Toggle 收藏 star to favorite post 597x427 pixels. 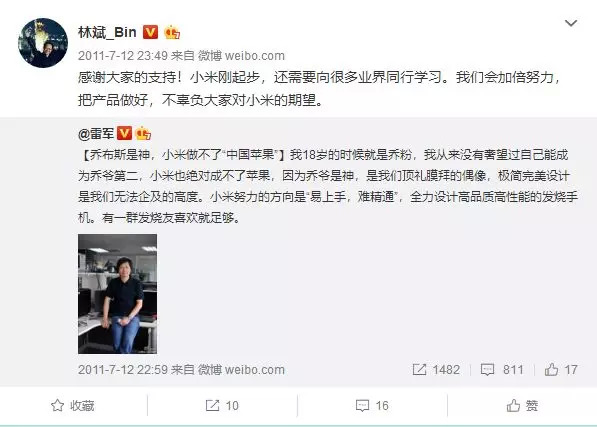pyautogui.click(x=72, y=406)
